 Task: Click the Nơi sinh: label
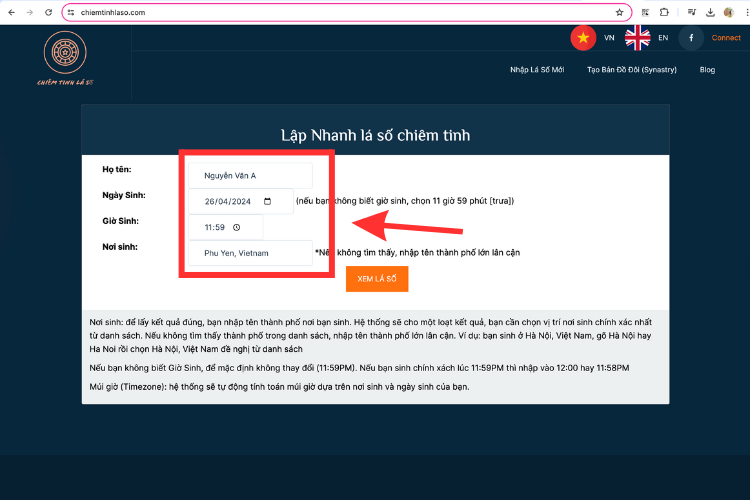120,247
